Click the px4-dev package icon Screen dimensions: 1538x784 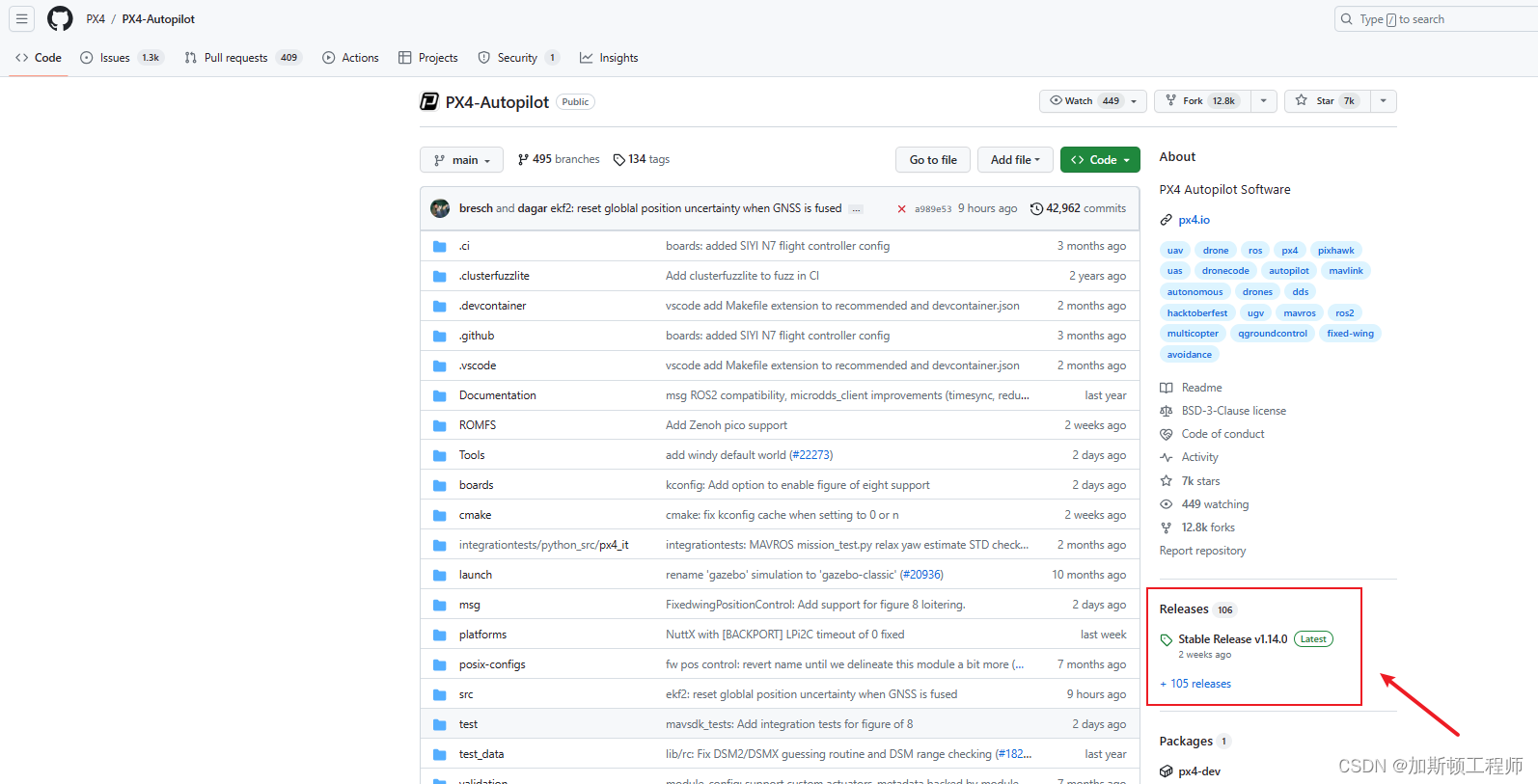point(1166,771)
